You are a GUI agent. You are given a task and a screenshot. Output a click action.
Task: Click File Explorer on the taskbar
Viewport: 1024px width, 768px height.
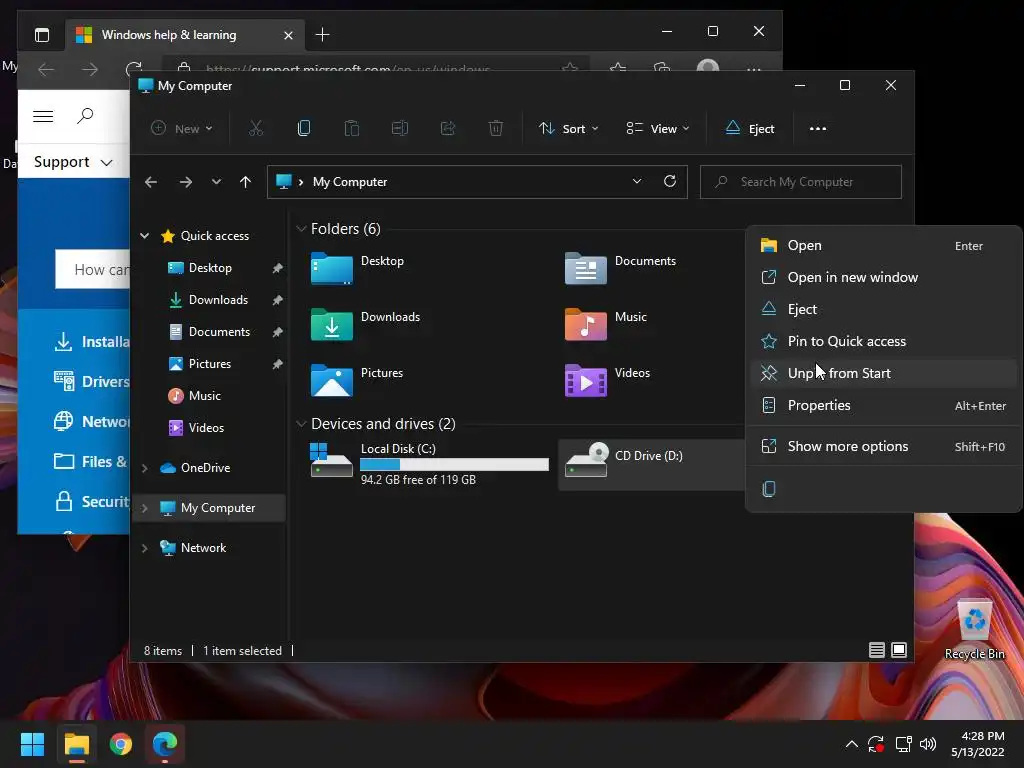pyautogui.click(x=76, y=744)
